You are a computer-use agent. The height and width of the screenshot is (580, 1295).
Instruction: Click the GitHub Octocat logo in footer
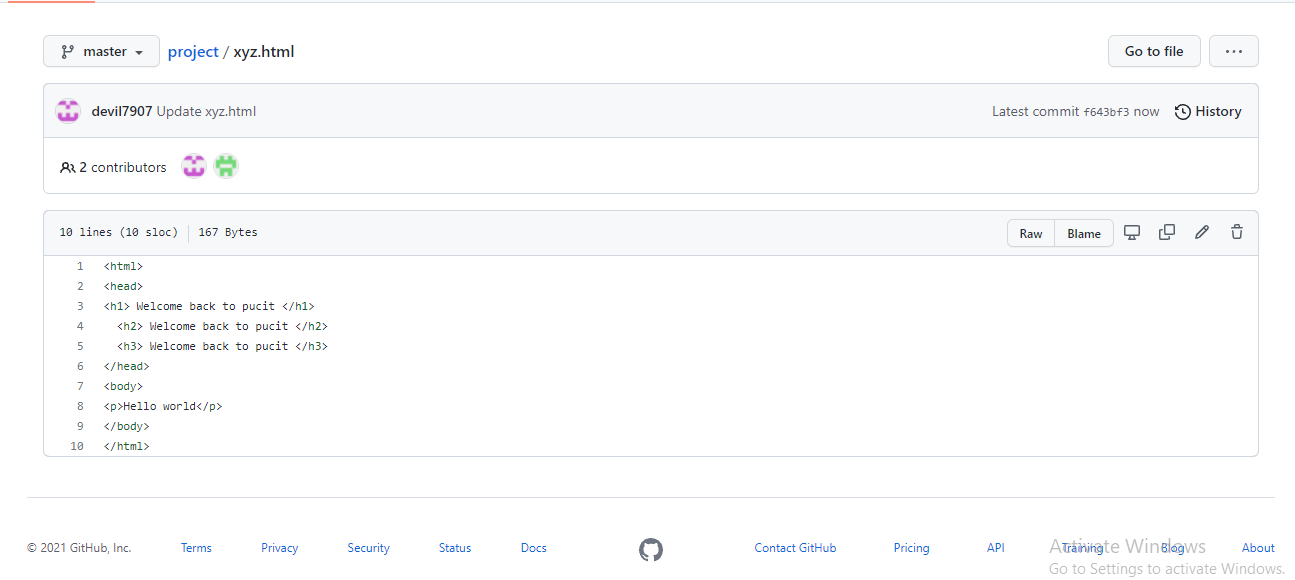coord(651,549)
